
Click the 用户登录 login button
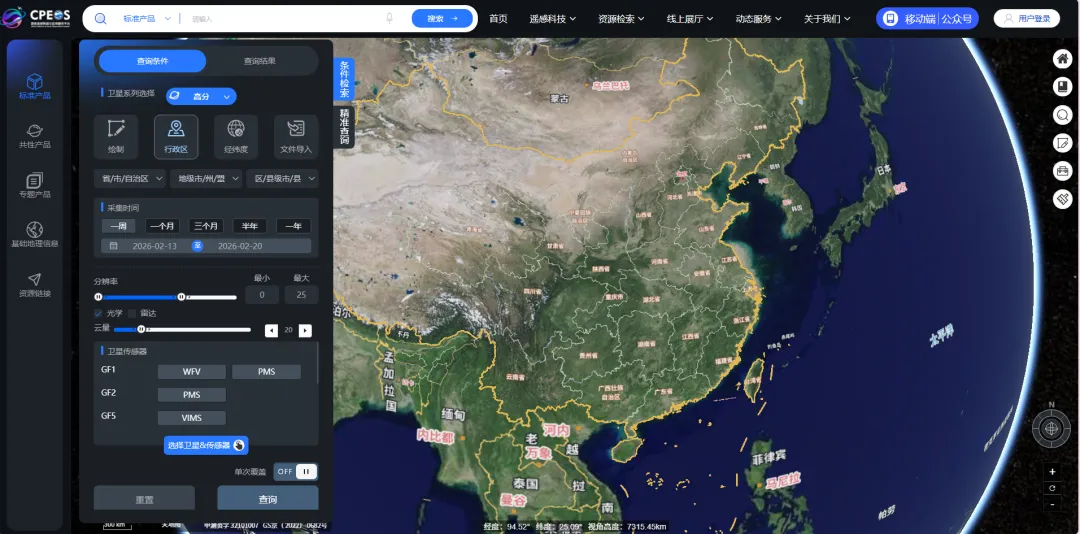1026,19
